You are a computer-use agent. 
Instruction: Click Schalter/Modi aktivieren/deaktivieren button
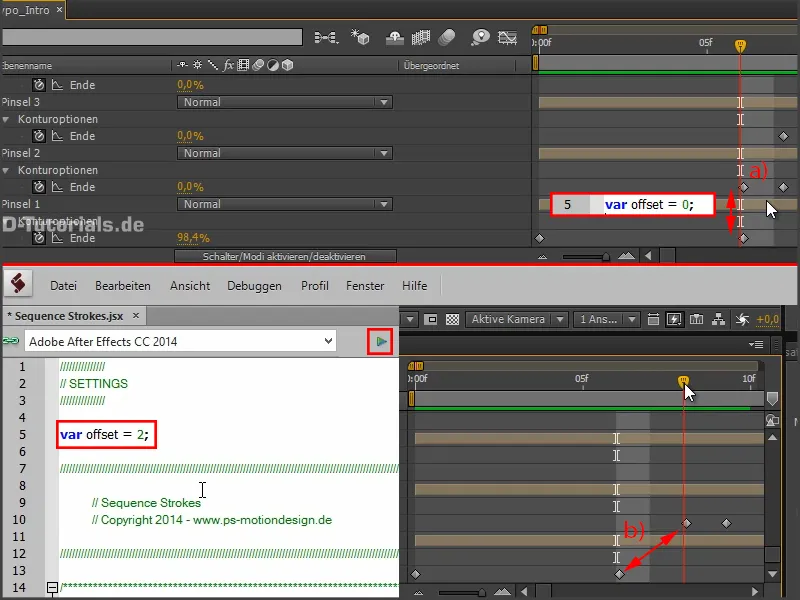285,256
